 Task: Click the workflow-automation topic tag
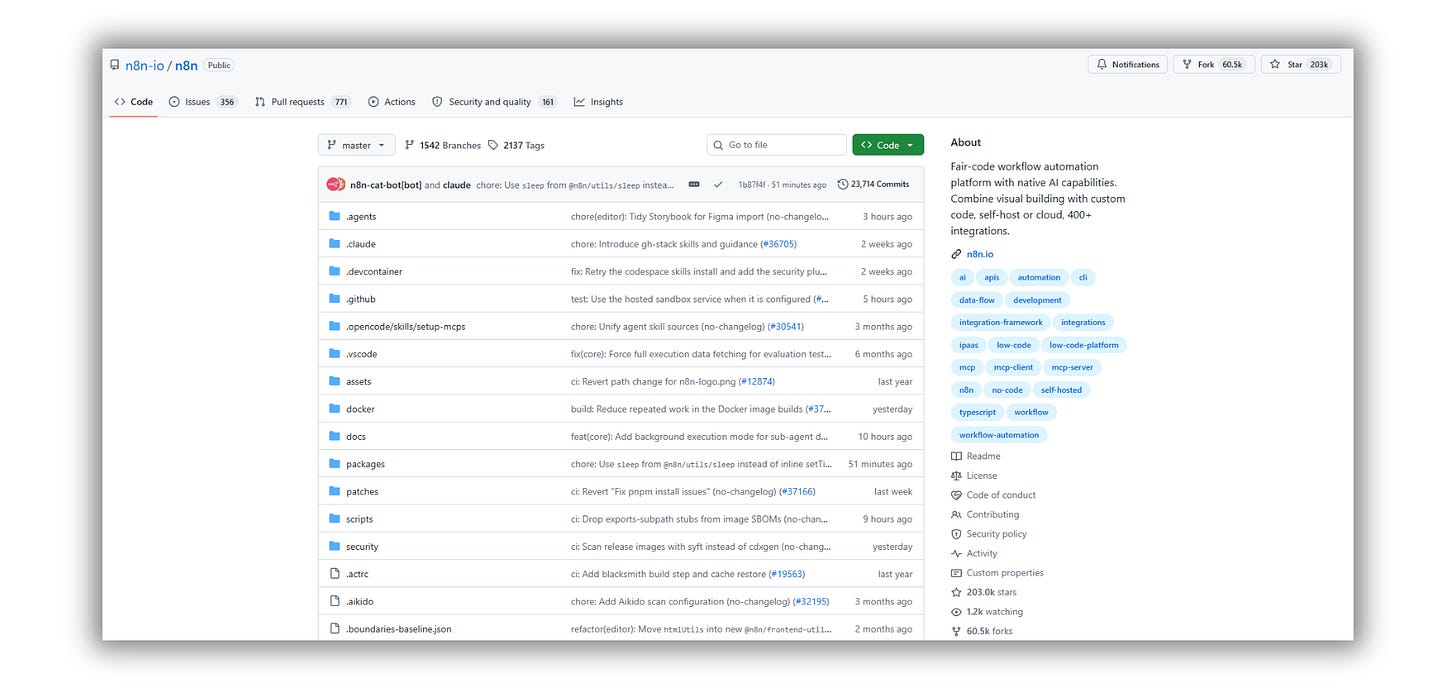(x=999, y=435)
